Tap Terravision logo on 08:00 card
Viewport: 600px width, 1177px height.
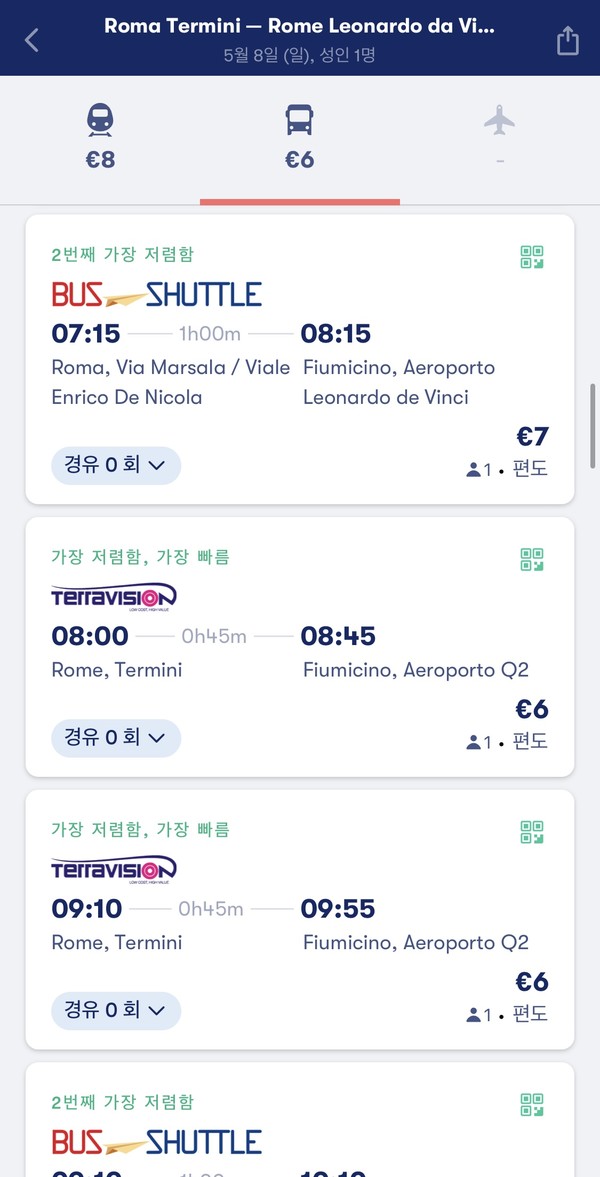(x=114, y=597)
